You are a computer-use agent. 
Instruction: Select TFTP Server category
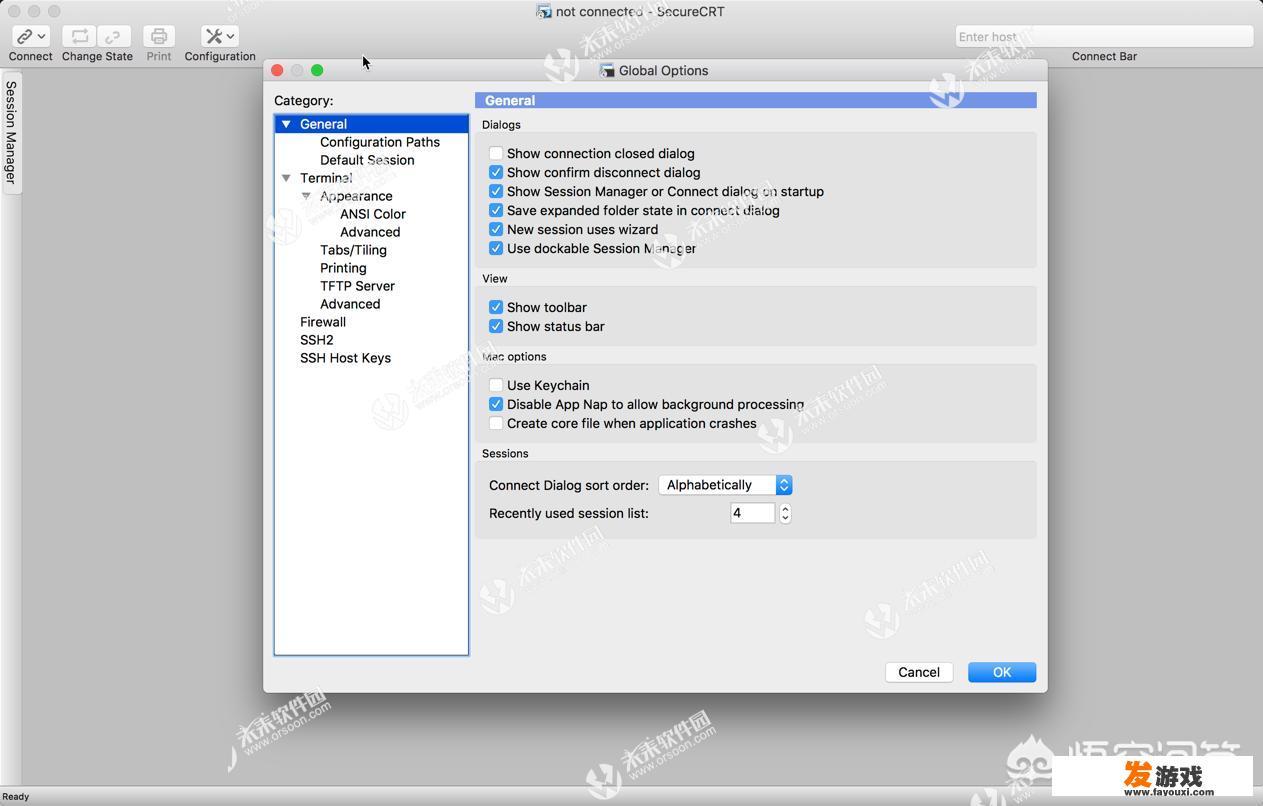[x=357, y=286]
